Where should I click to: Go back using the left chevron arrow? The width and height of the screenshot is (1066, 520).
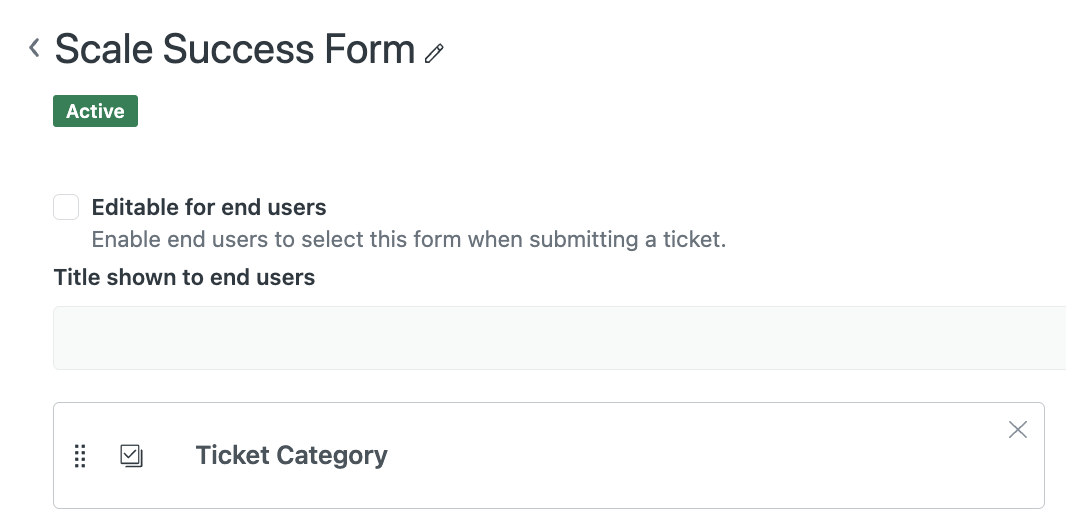(34, 47)
